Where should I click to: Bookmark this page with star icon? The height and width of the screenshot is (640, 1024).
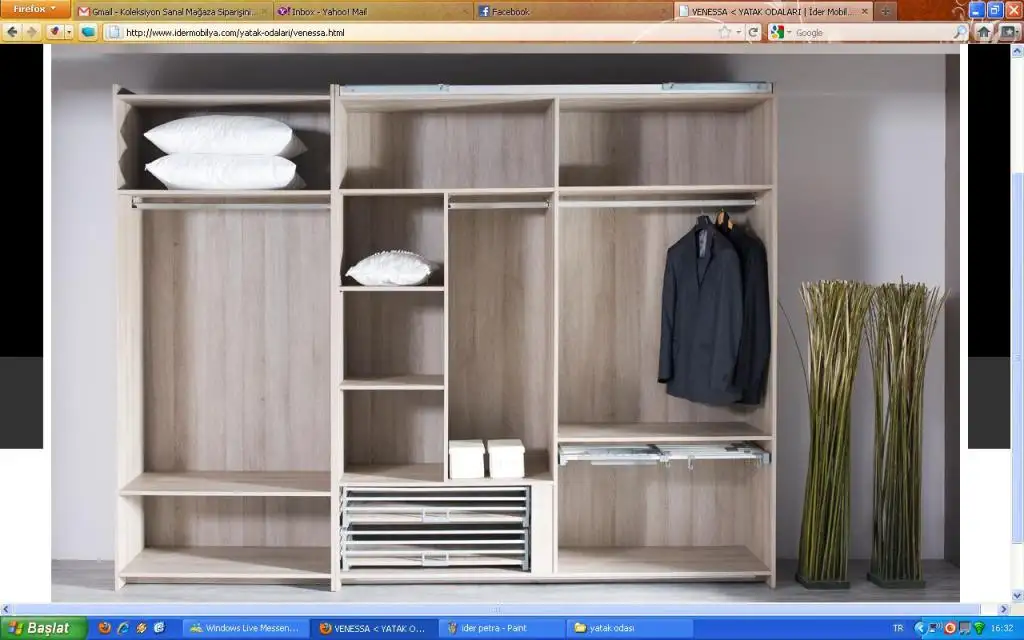coord(724,32)
